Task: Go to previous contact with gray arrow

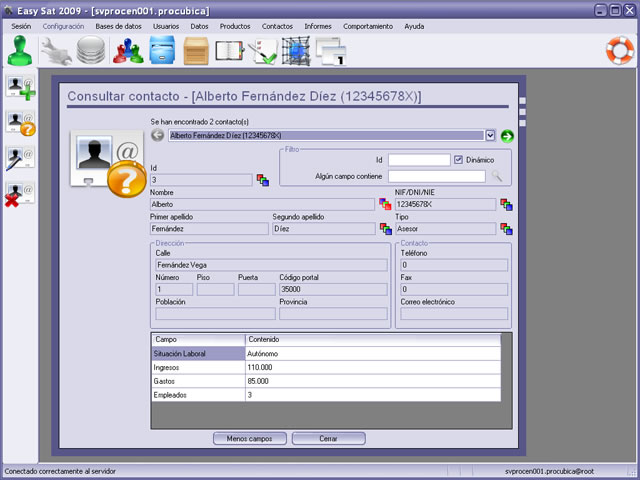Action: point(158,135)
